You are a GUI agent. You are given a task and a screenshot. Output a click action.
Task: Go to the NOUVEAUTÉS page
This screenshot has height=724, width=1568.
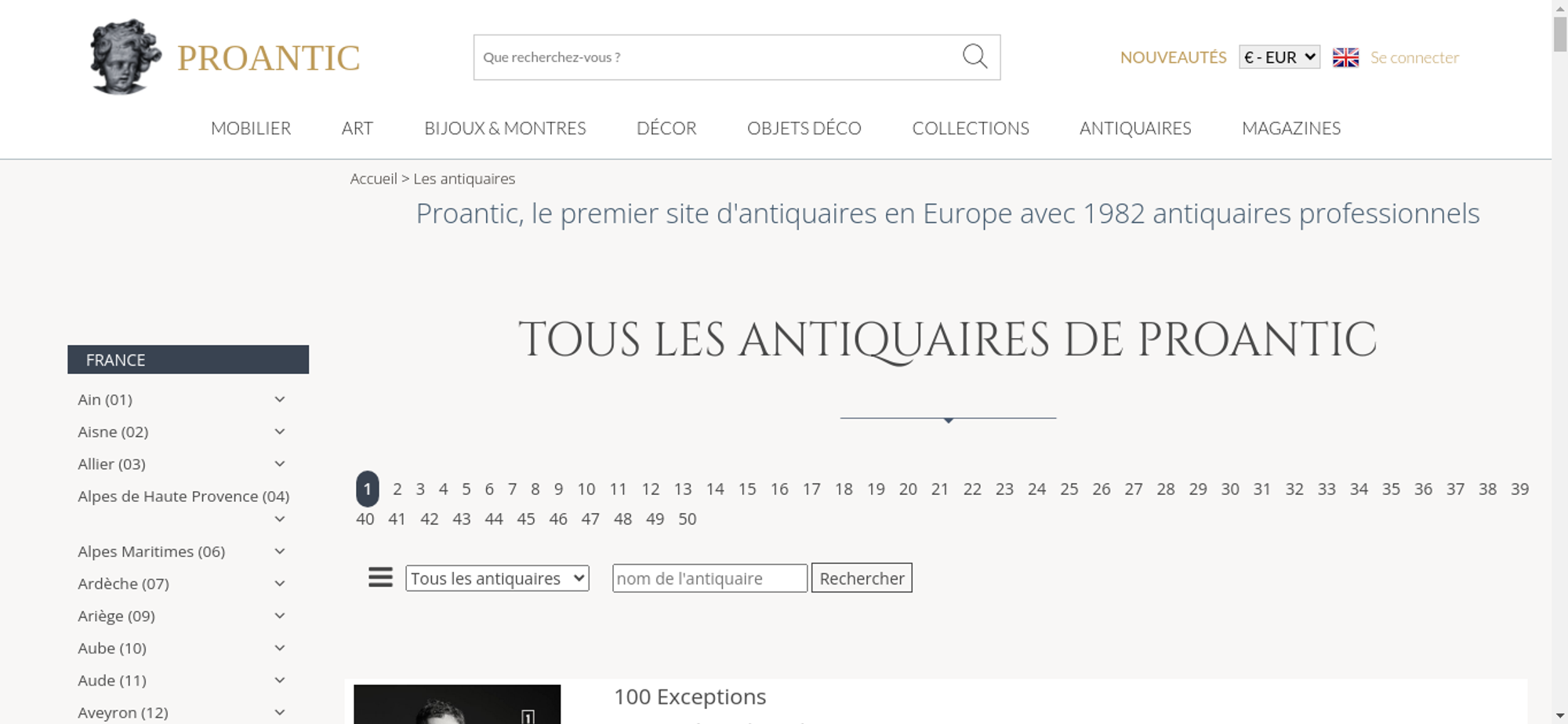[1173, 57]
